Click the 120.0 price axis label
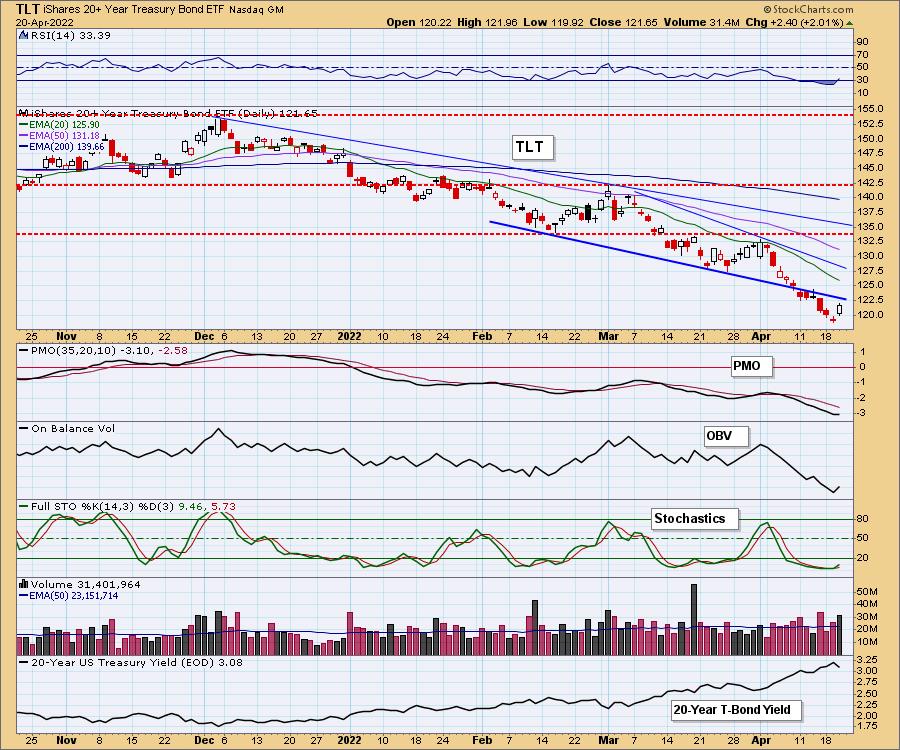900x750 pixels. [x=870, y=314]
